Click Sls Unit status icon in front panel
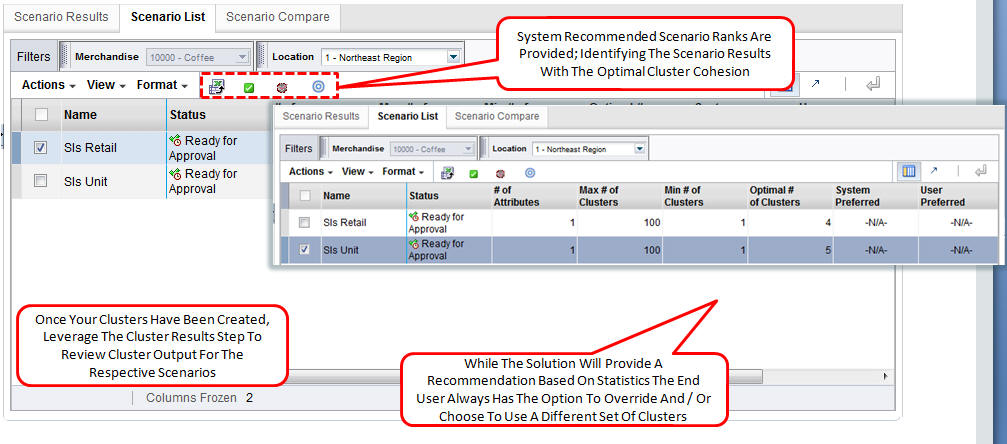 tap(414, 244)
